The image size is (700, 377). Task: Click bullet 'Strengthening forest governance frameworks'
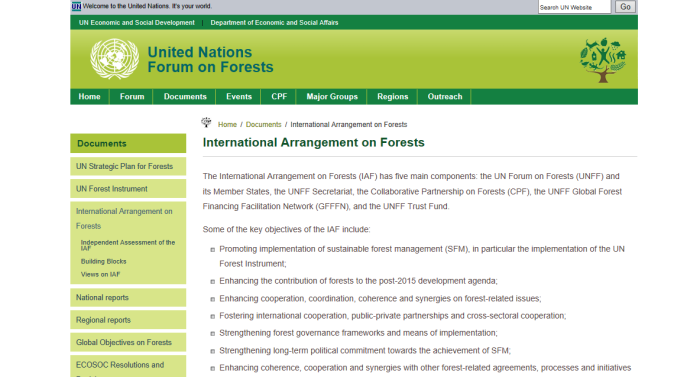click(x=358, y=333)
